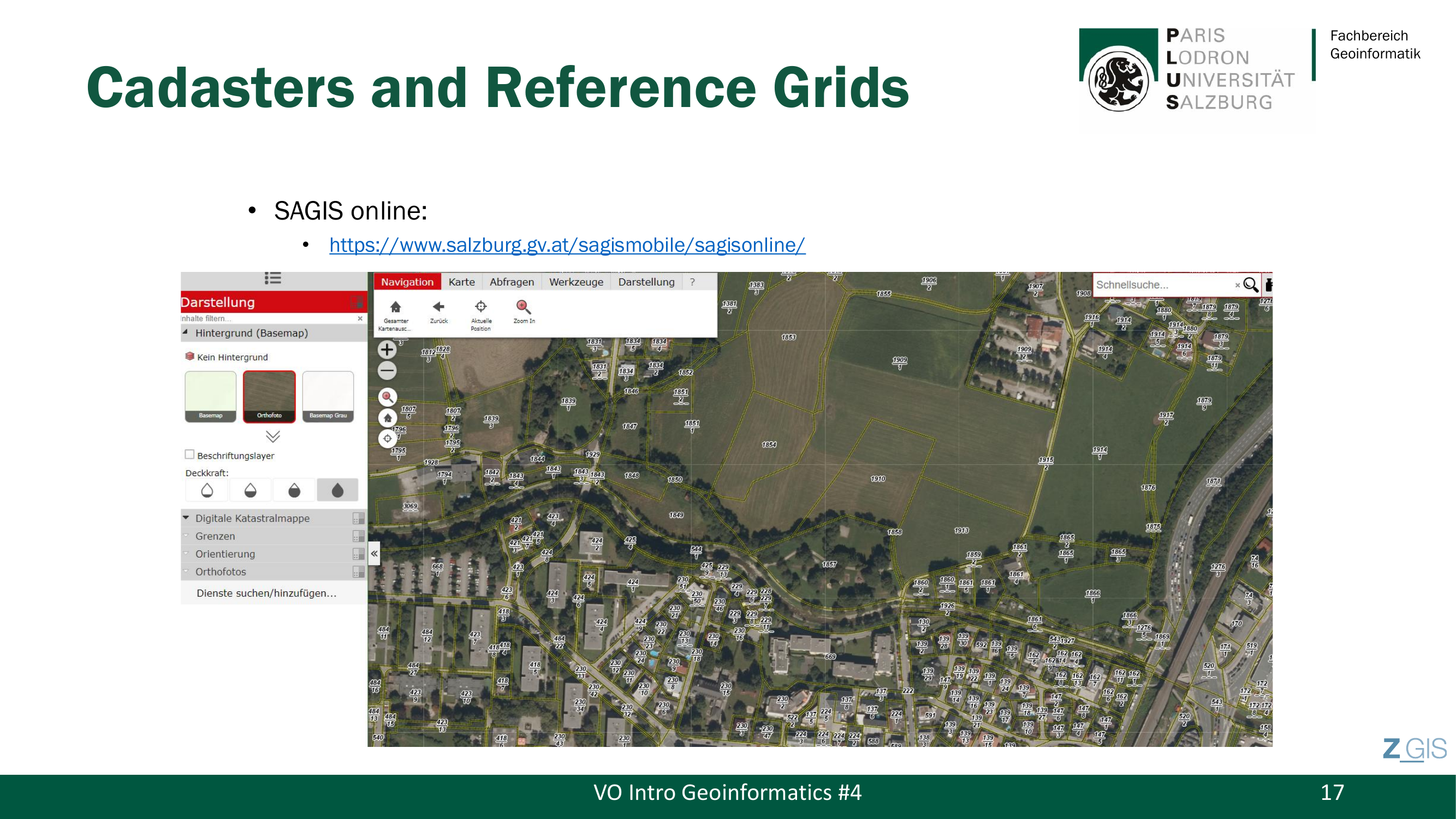The width and height of the screenshot is (1456, 819).
Task: Expand more basemaps with double chevron
Action: pyautogui.click(x=273, y=436)
